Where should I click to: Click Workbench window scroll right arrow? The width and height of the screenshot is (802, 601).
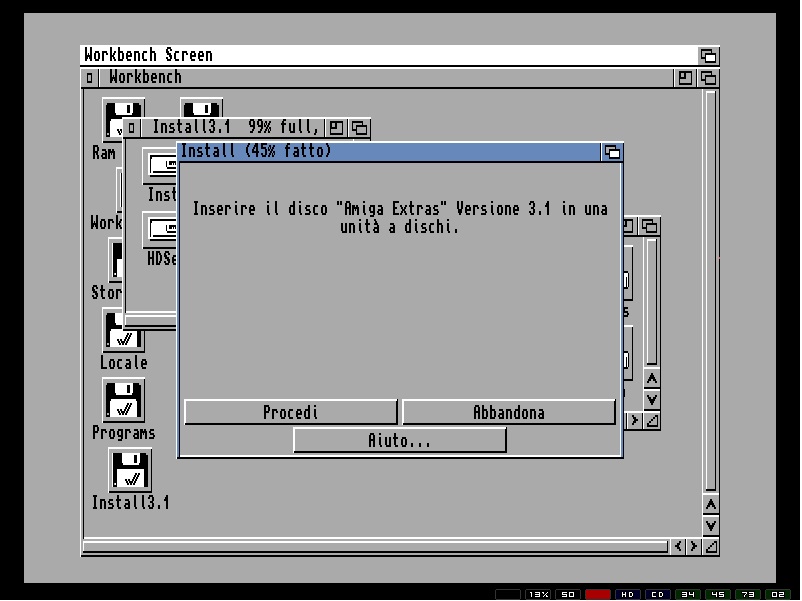[694, 546]
